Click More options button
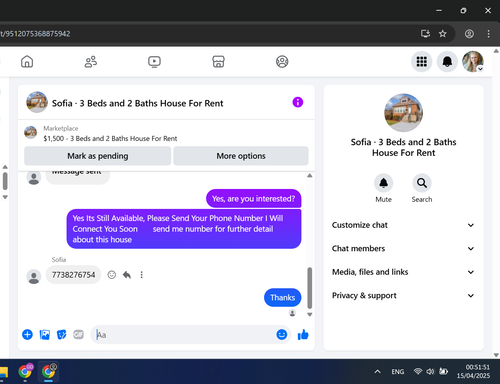The width and height of the screenshot is (500, 384). pos(241,156)
